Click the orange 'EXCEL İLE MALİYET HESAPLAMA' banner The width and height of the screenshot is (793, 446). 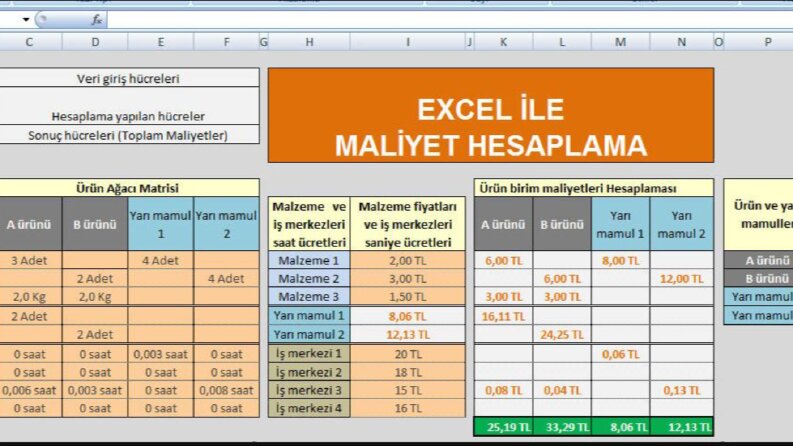[x=491, y=115]
